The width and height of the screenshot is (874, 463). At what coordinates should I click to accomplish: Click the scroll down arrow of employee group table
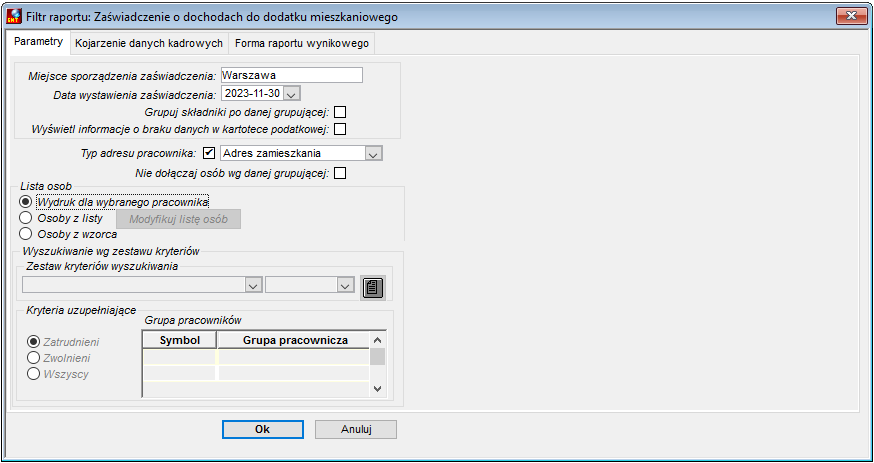[x=377, y=389]
